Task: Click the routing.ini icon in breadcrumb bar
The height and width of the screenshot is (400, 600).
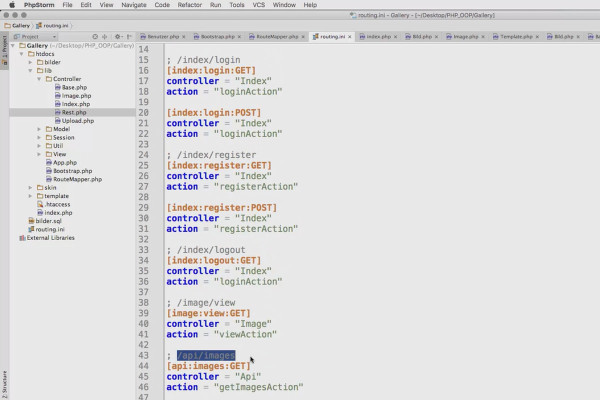Action: click(39, 26)
